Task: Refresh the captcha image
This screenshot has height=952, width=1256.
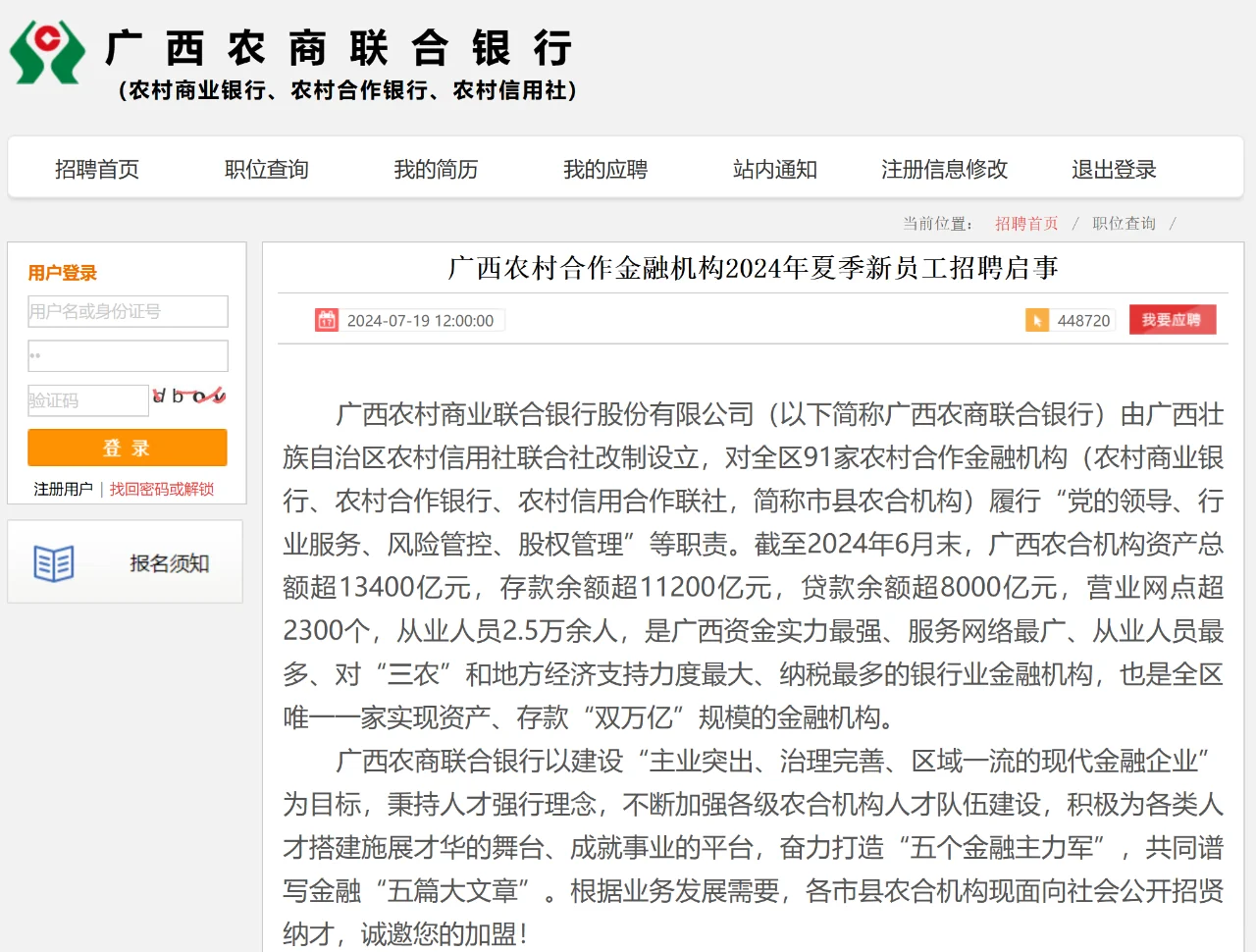Action: [x=189, y=396]
